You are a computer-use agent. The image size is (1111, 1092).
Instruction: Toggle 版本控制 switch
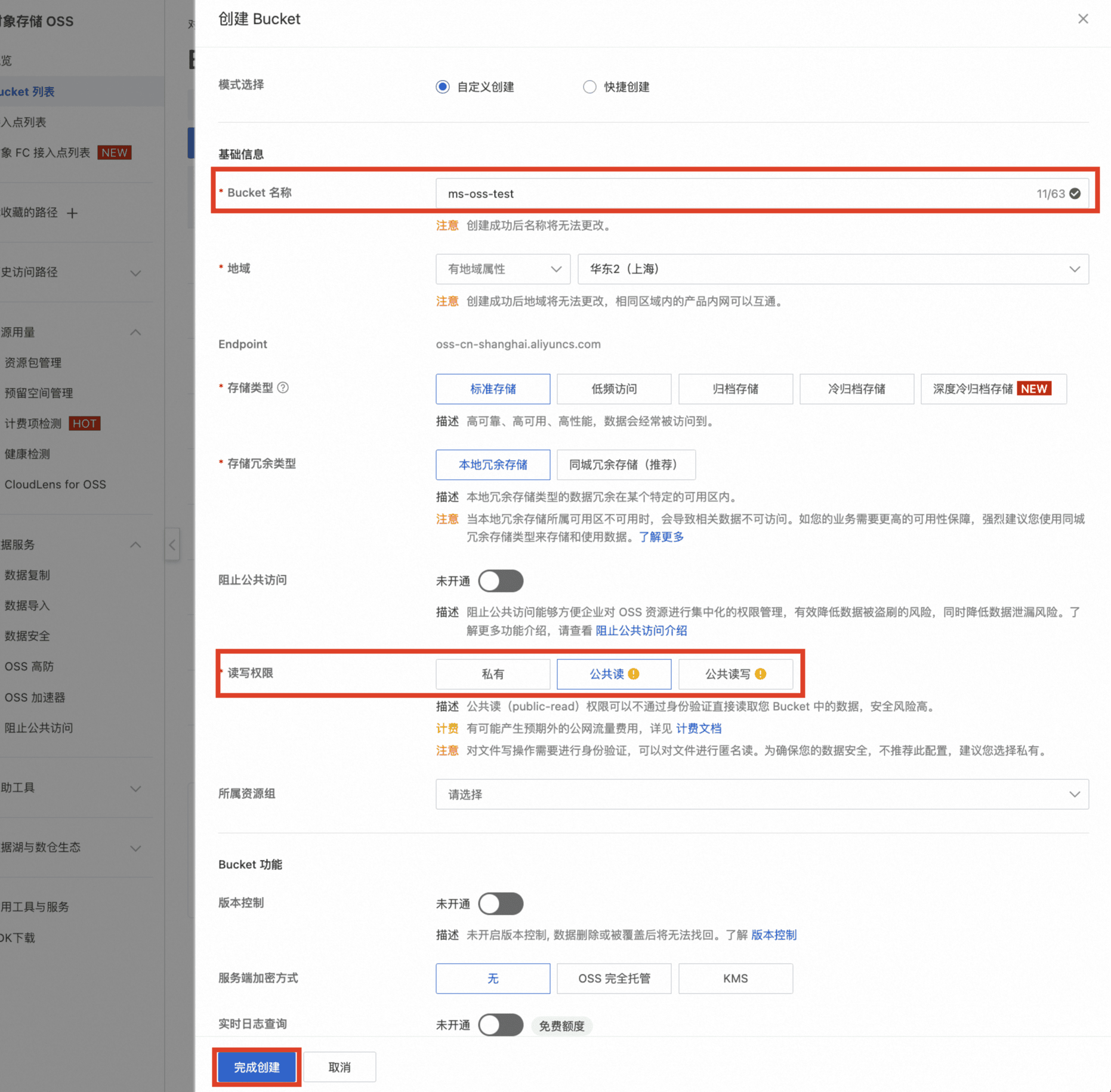point(501,903)
